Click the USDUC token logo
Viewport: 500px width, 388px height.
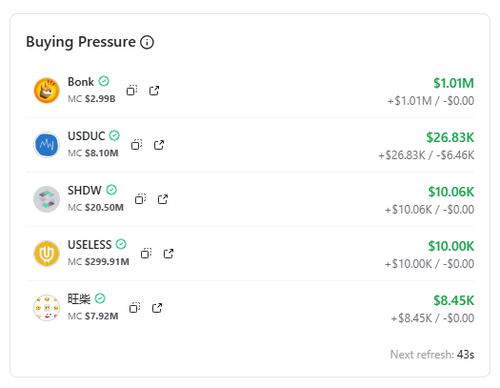[x=47, y=145]
